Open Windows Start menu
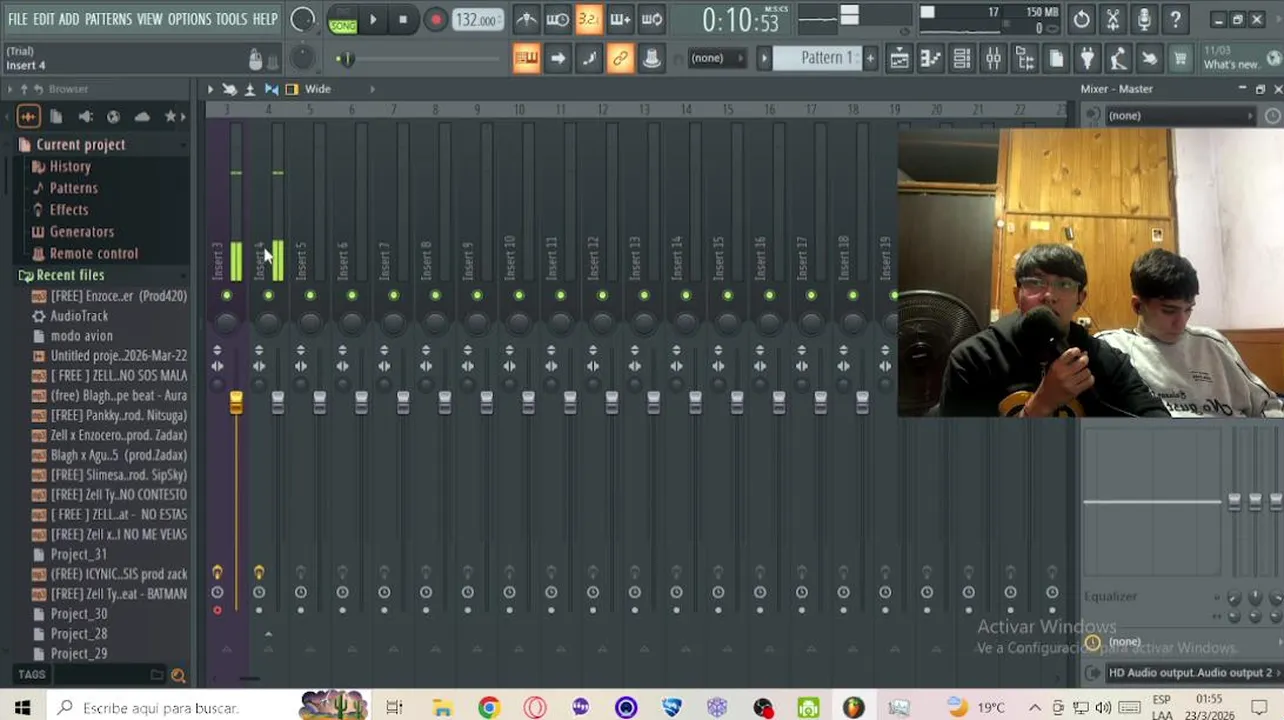The height and width of the screenshot is (720, 1284). click(x=22, y=707)
